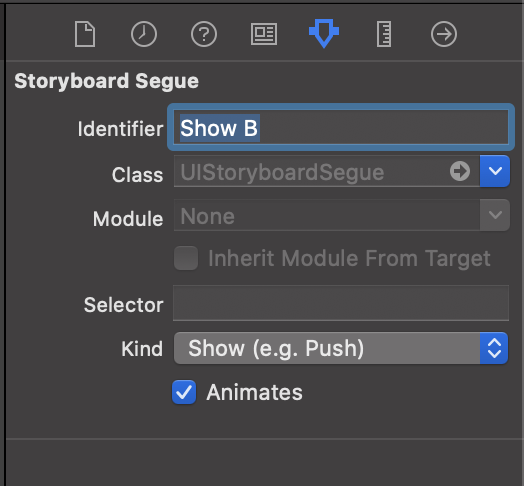Open the Quick Help inspector icon
Viewport: 524px width, 486px height.
pyautogui.click(x=204, y=34)
